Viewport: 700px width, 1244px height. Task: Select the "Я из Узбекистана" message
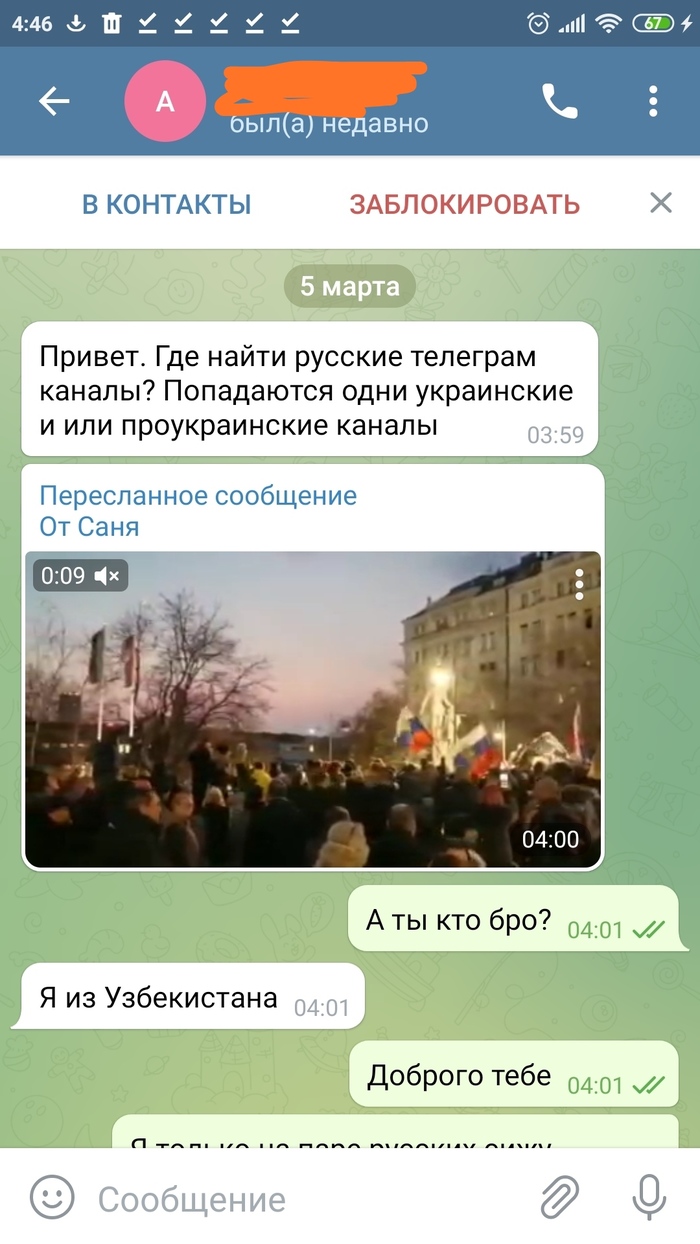pos(188,997)
